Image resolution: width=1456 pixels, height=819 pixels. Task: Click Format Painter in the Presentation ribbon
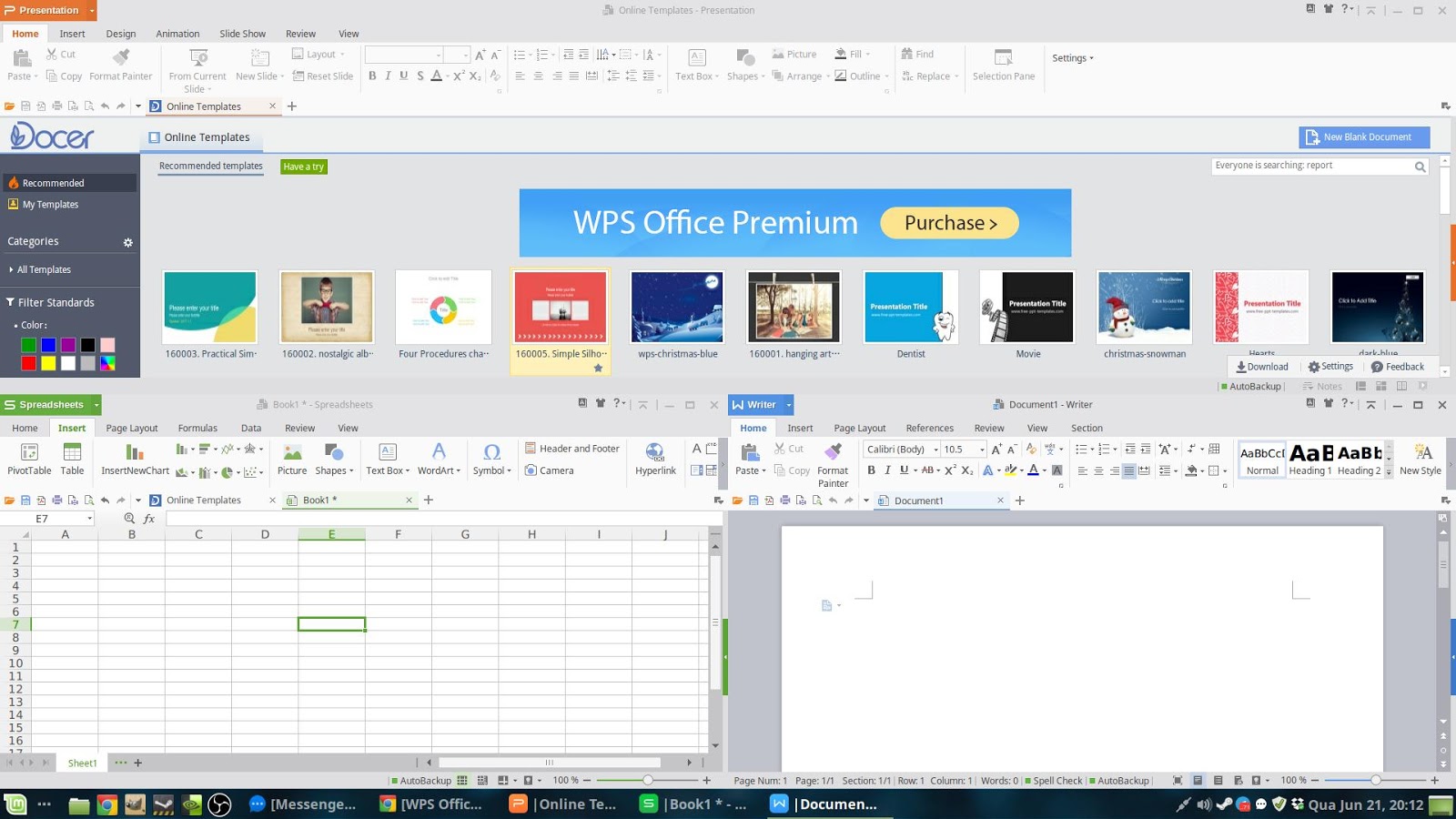121,65
